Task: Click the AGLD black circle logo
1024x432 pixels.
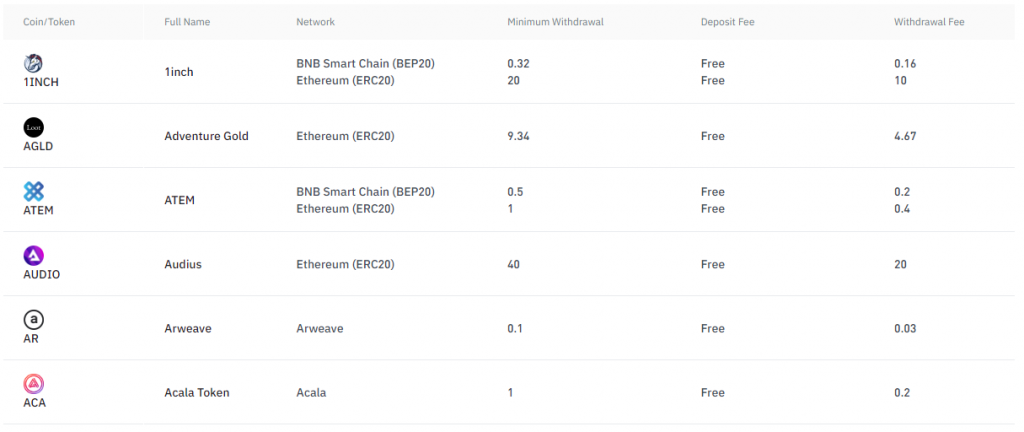Action: click(x=33, y=127)
